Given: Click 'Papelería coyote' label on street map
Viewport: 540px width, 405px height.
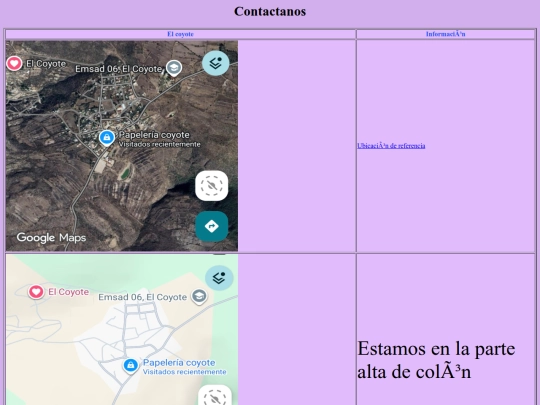Looking at the screenshot, I should tap(179, 363).
